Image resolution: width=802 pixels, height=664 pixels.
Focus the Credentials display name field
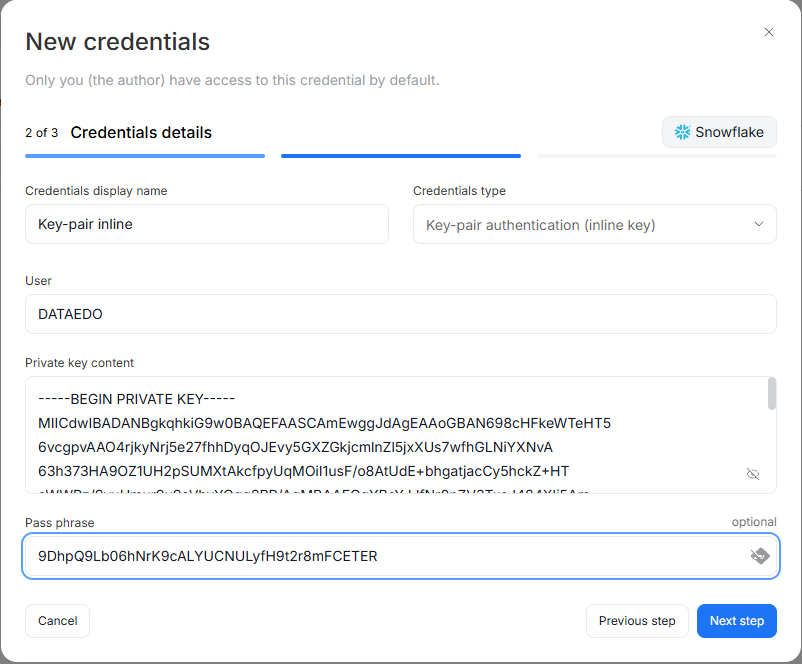206,224
